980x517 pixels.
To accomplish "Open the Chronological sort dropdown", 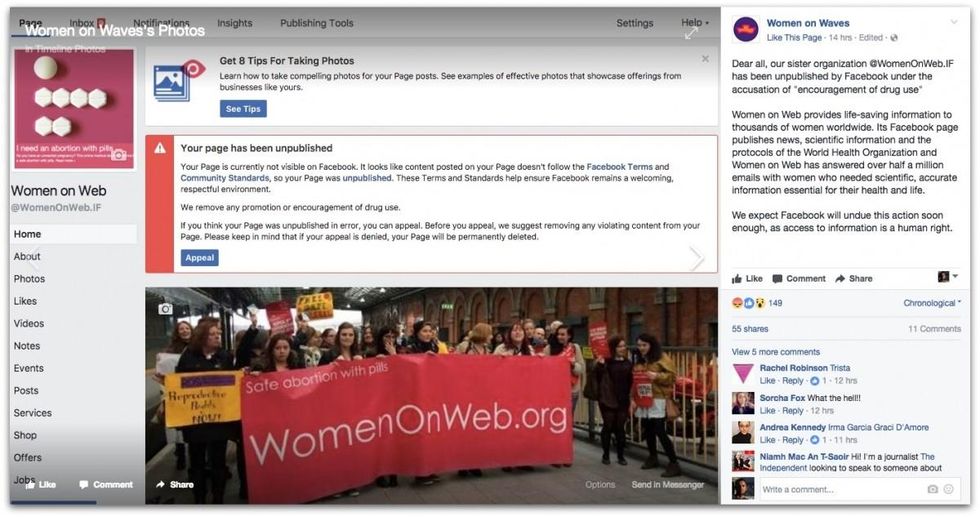I will click(x=932, y=303).
